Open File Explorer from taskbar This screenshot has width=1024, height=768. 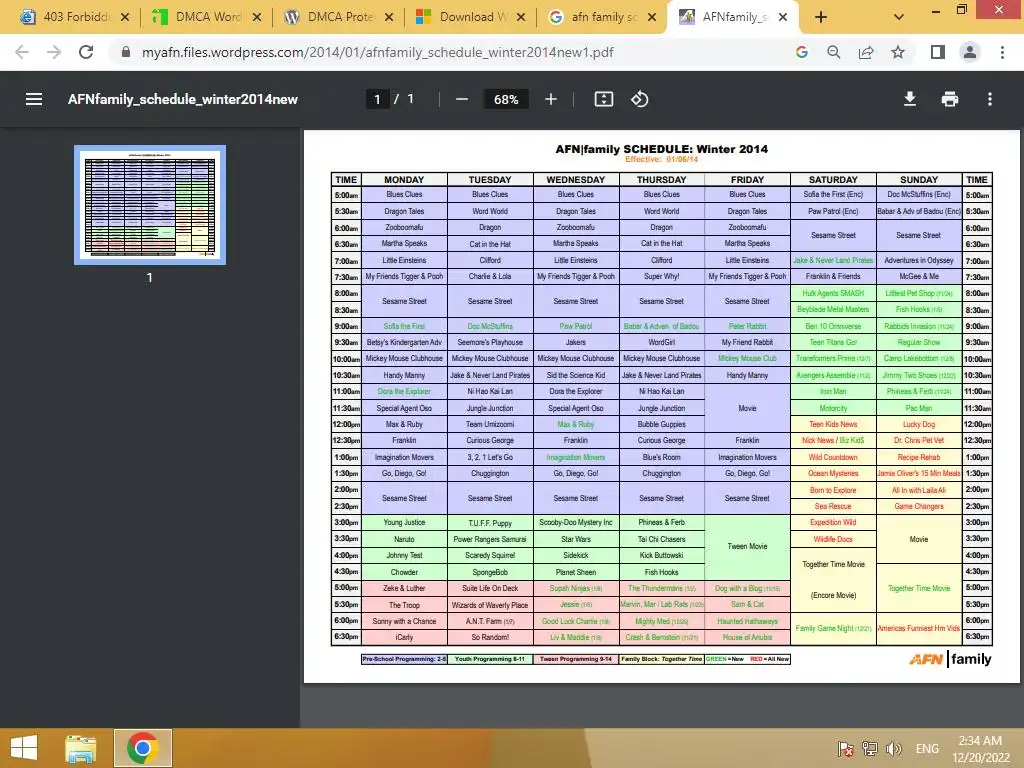click(80, 748)
